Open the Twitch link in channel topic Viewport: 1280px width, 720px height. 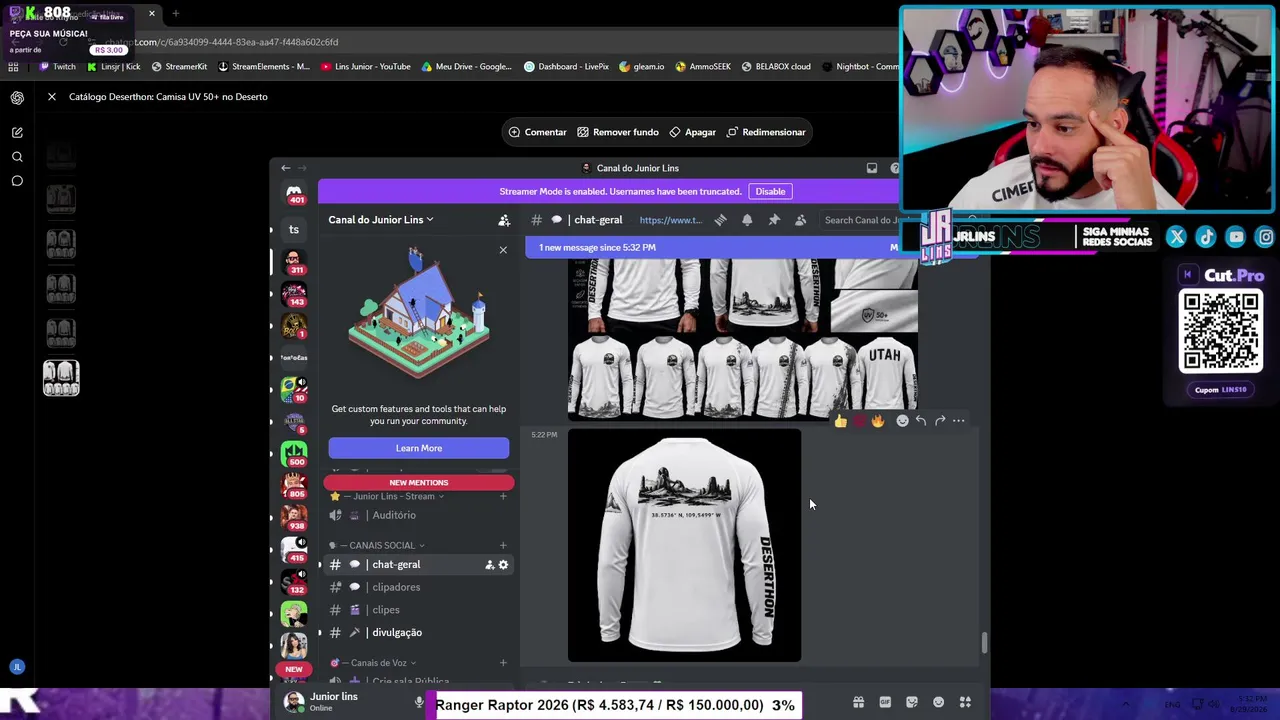pos(670,220)
